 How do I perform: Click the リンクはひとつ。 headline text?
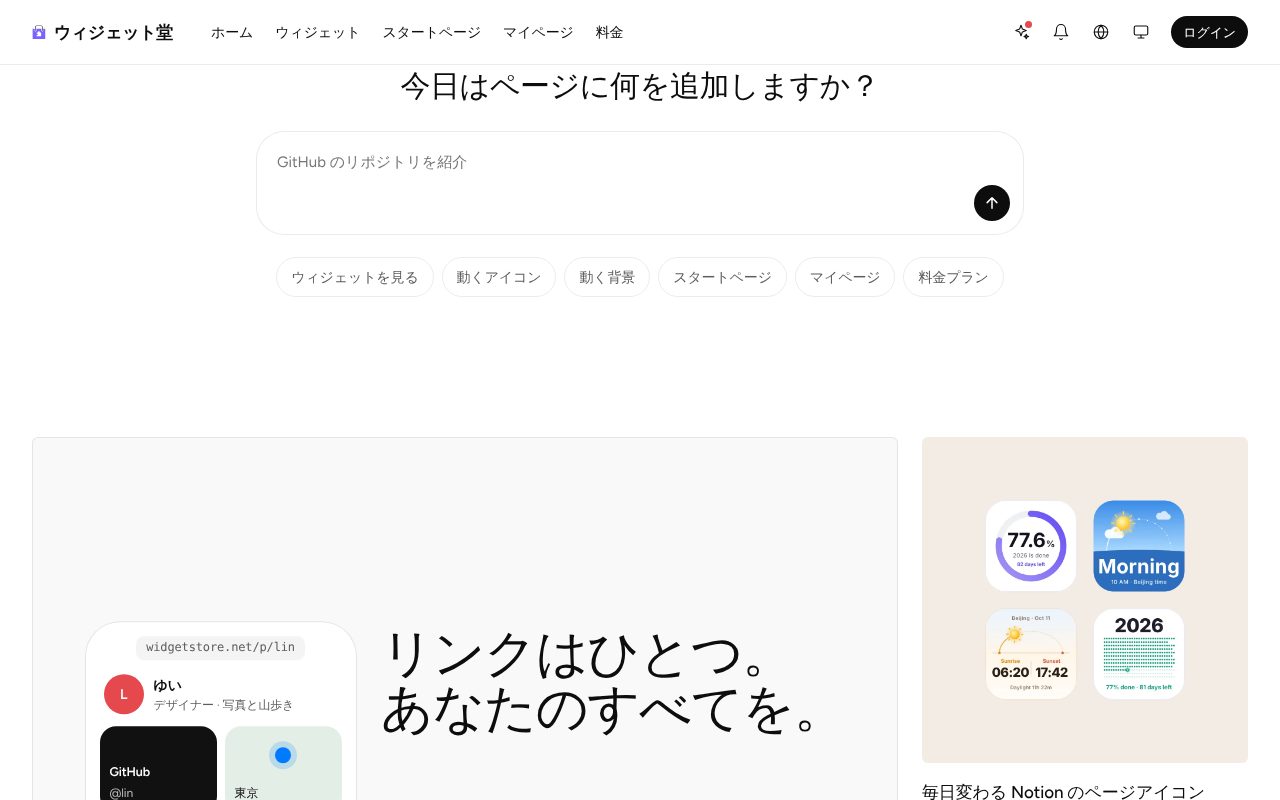click(x=581, y=655)
